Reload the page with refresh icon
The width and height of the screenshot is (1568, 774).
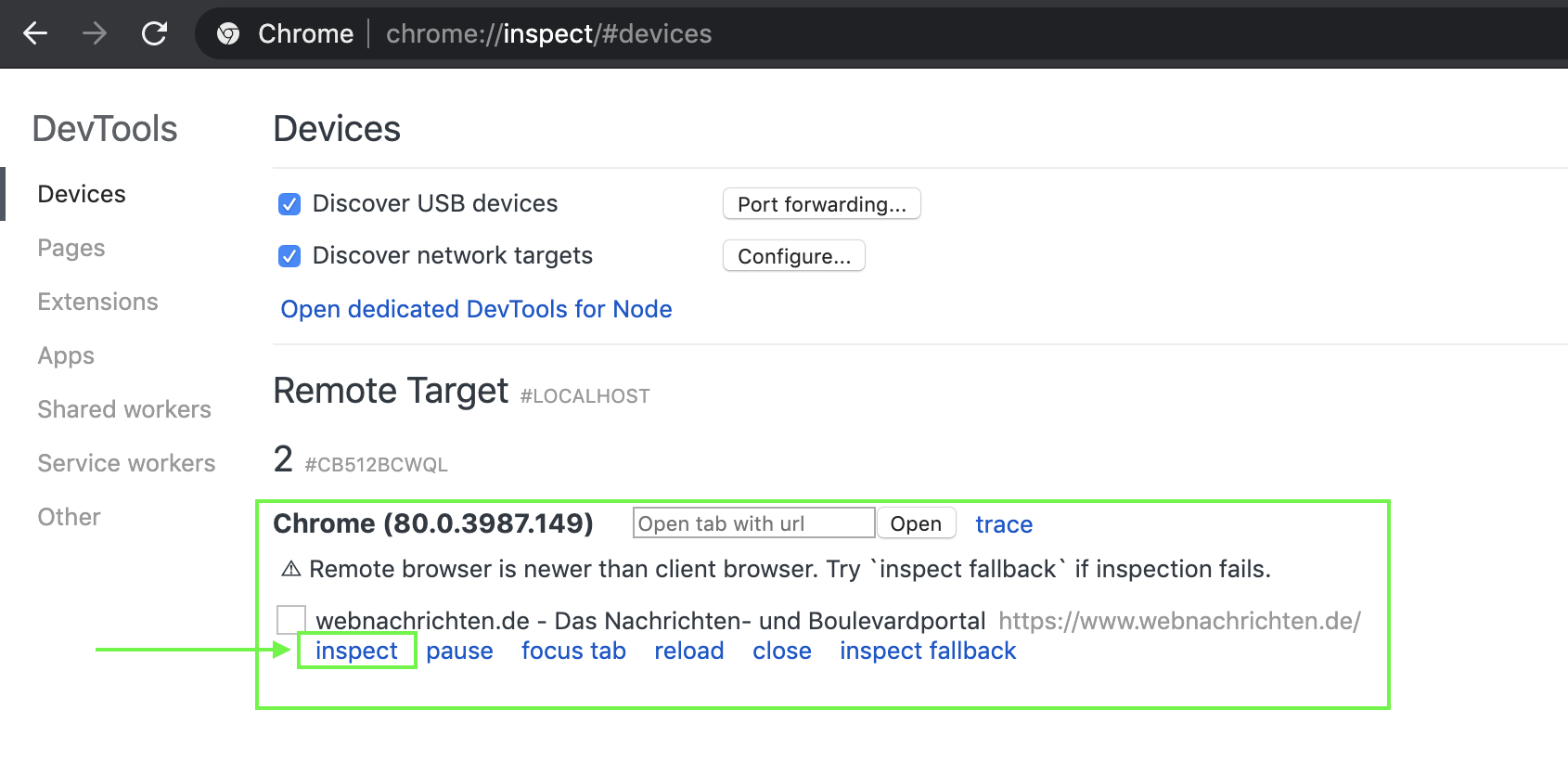[x=154, y=34]
